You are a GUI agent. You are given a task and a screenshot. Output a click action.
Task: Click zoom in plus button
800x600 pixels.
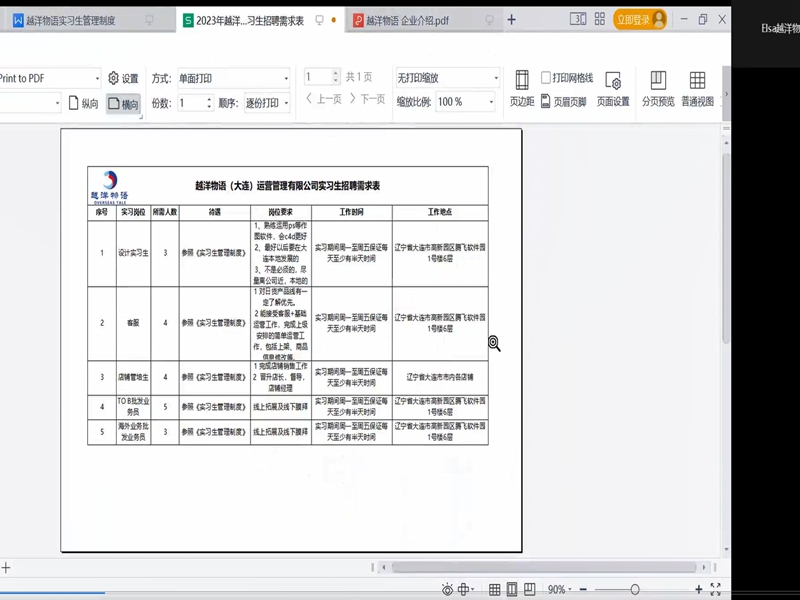(698, 590)
